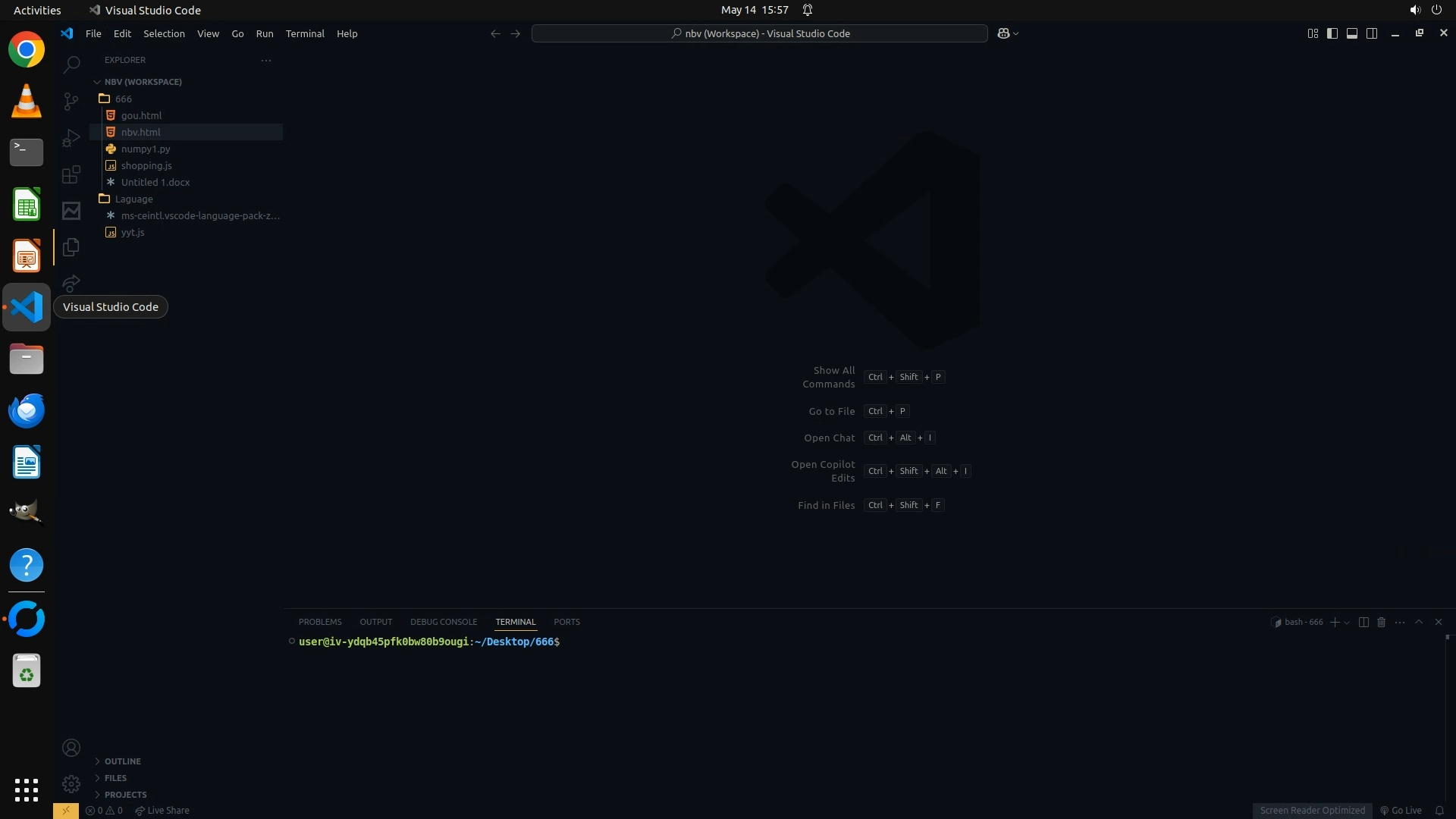
Task: Click Customize Layout icon in title bar
Action: [1313, 33]
